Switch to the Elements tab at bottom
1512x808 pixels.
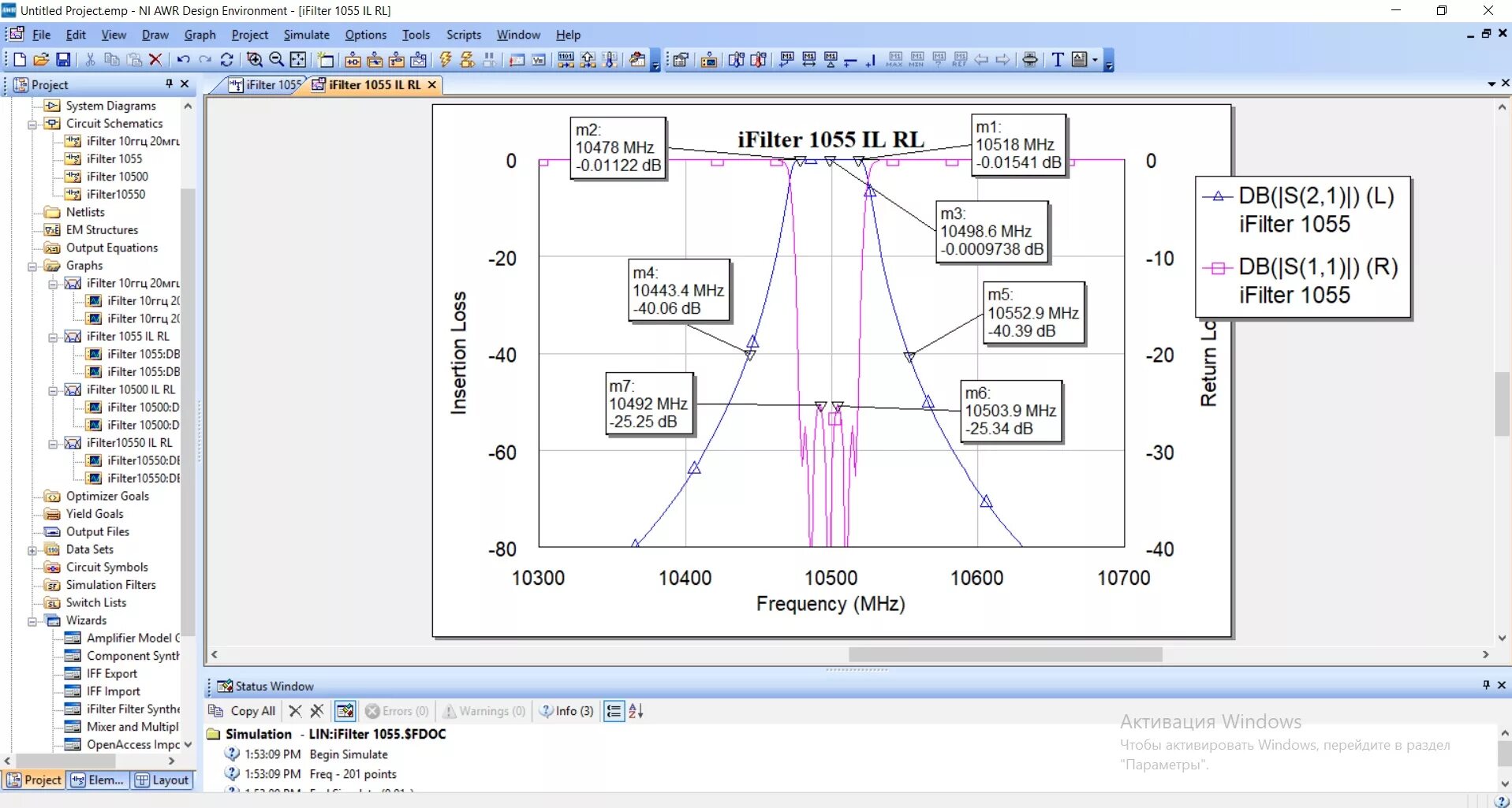click(x=98, y=780)
